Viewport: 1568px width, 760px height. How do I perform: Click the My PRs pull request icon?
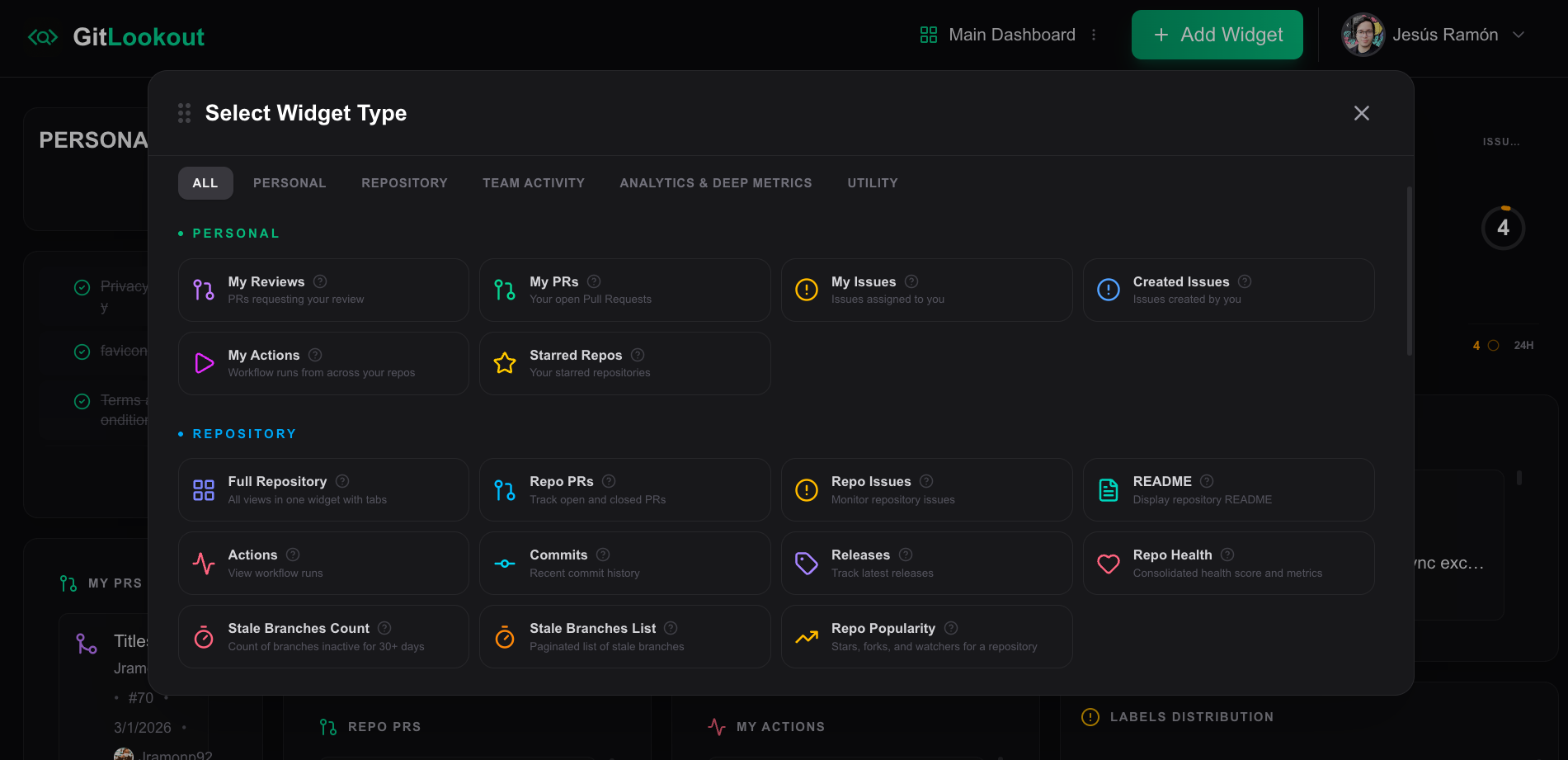(x=505, y=290)
